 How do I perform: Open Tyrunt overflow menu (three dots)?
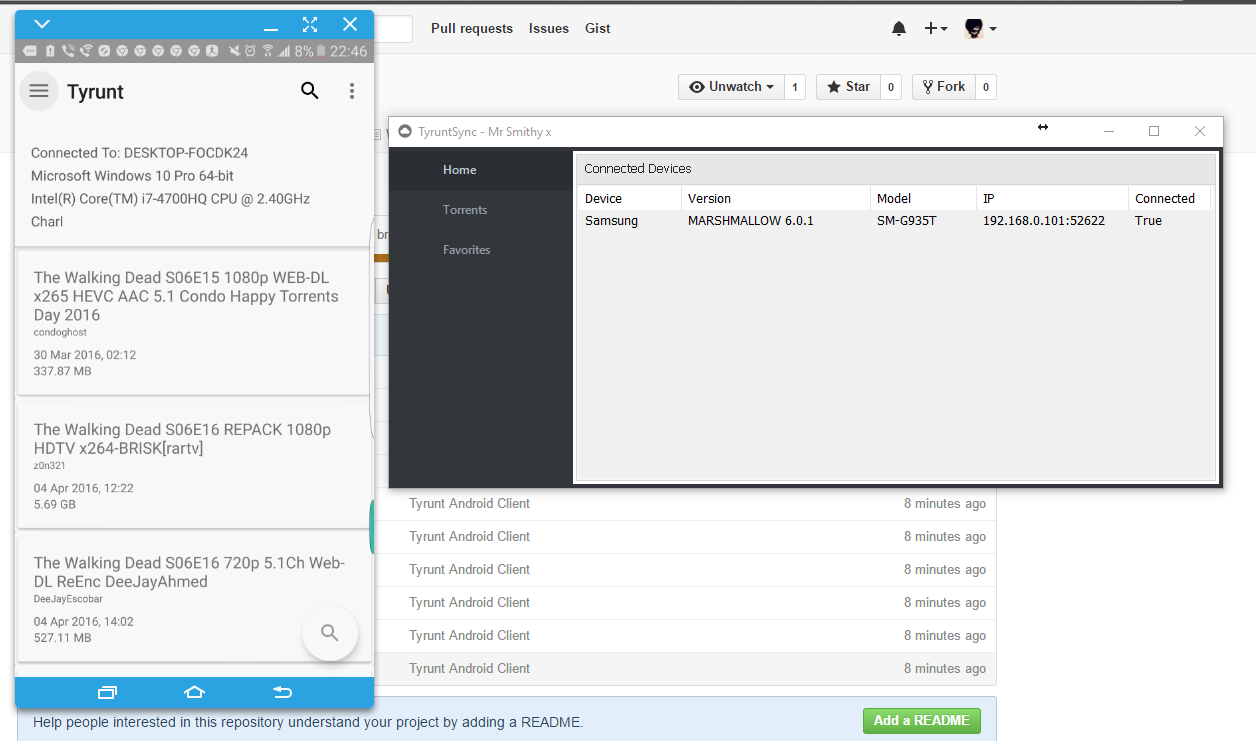click(x=352, y=91)
